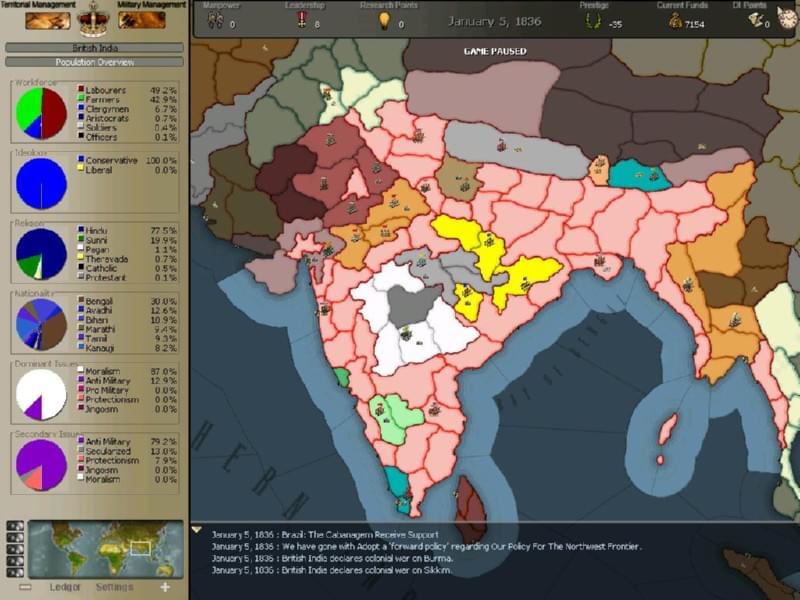
Task: Click the Sunni legend entry
Action: (x=127, y=240)
